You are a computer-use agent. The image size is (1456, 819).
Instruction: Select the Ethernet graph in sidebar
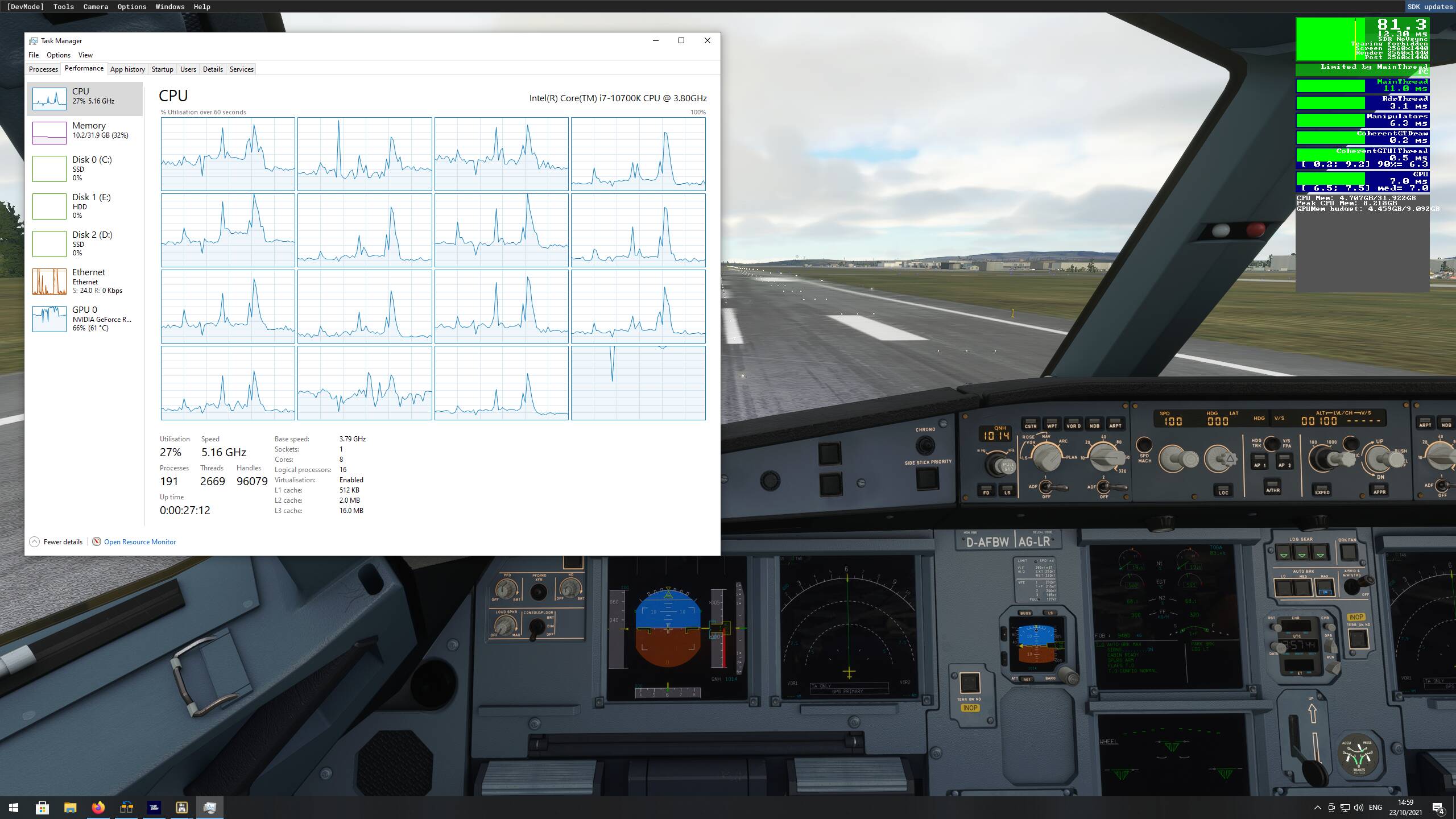coord(49,282)
